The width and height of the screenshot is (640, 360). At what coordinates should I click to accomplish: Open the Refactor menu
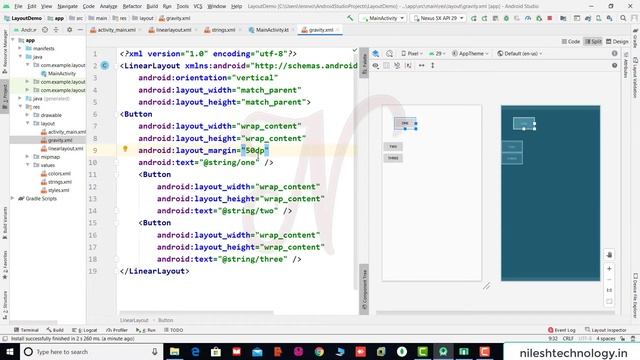click(132, 6)
